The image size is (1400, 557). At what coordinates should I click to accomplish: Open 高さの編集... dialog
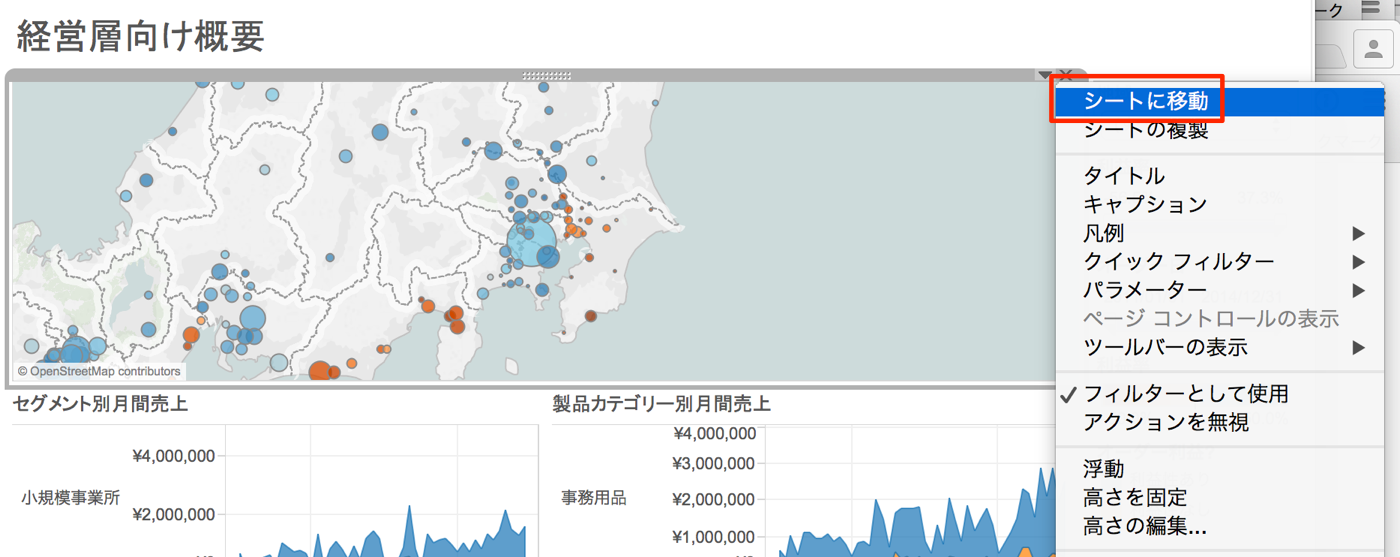click(1145, 526)
